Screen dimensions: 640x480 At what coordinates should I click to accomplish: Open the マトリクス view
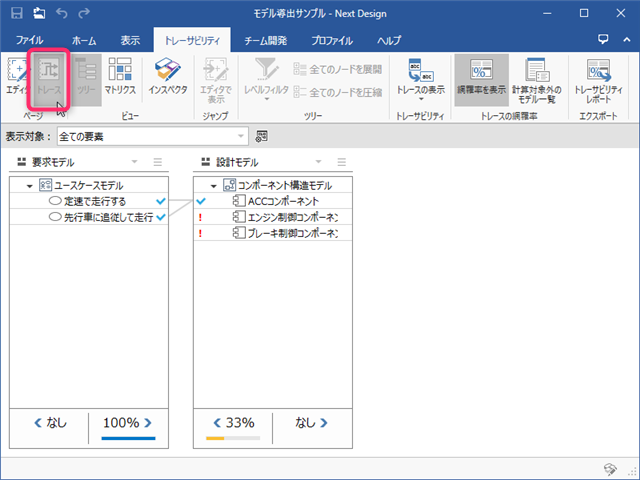click(120, 76)
